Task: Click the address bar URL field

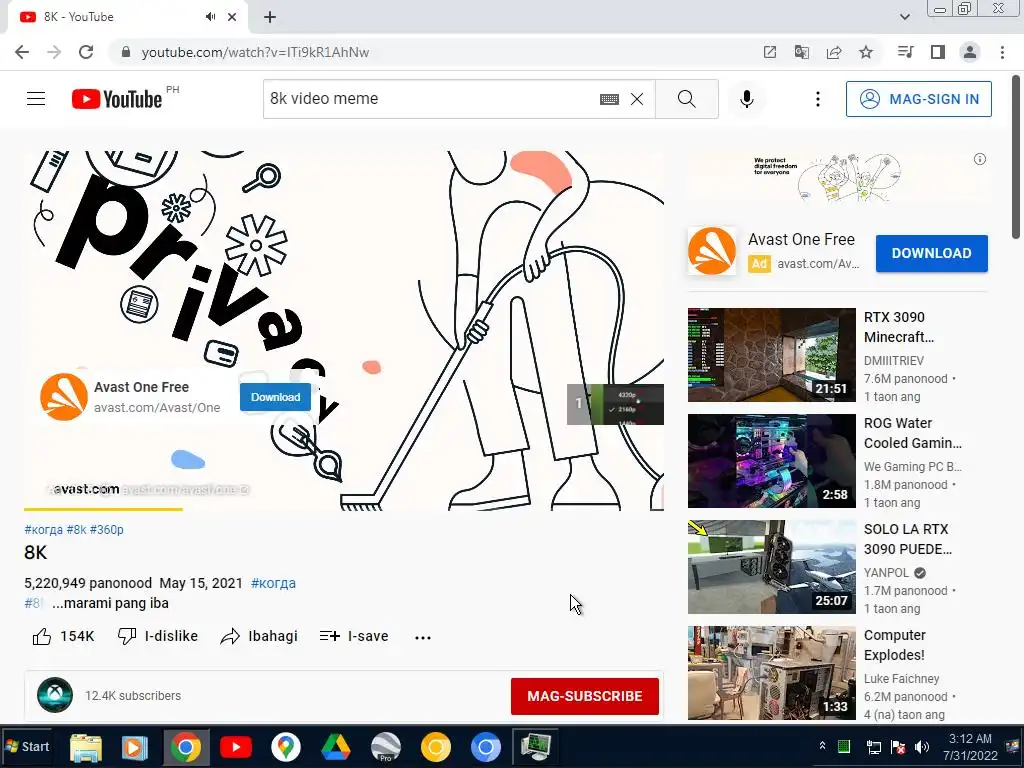Action: [x=431, y=52]
